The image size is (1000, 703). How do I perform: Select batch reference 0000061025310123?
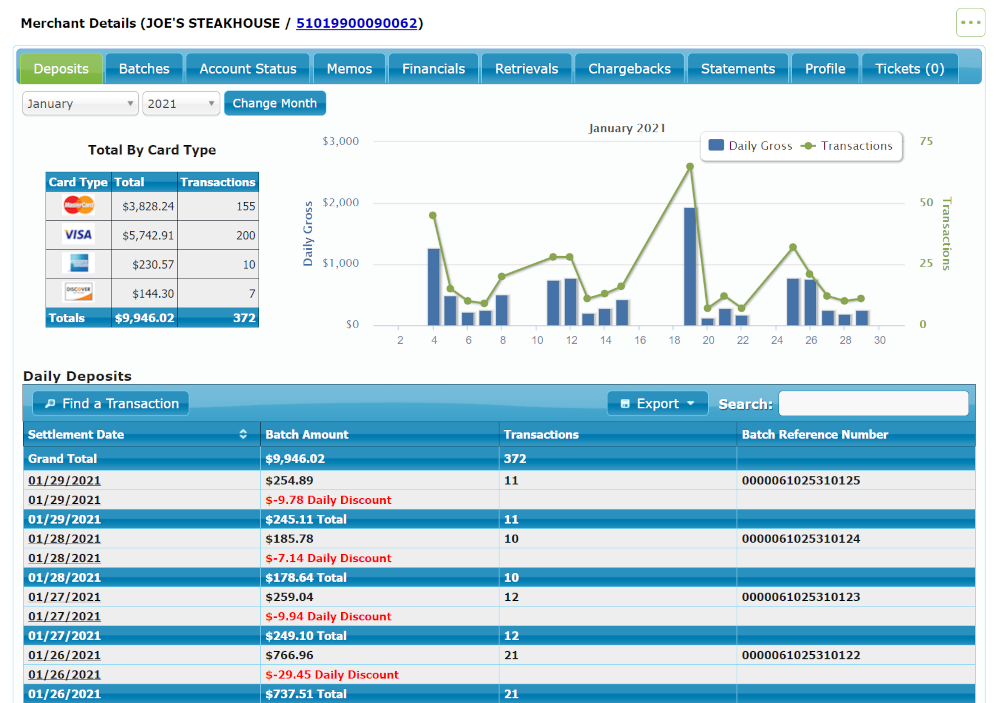(801, 597)
